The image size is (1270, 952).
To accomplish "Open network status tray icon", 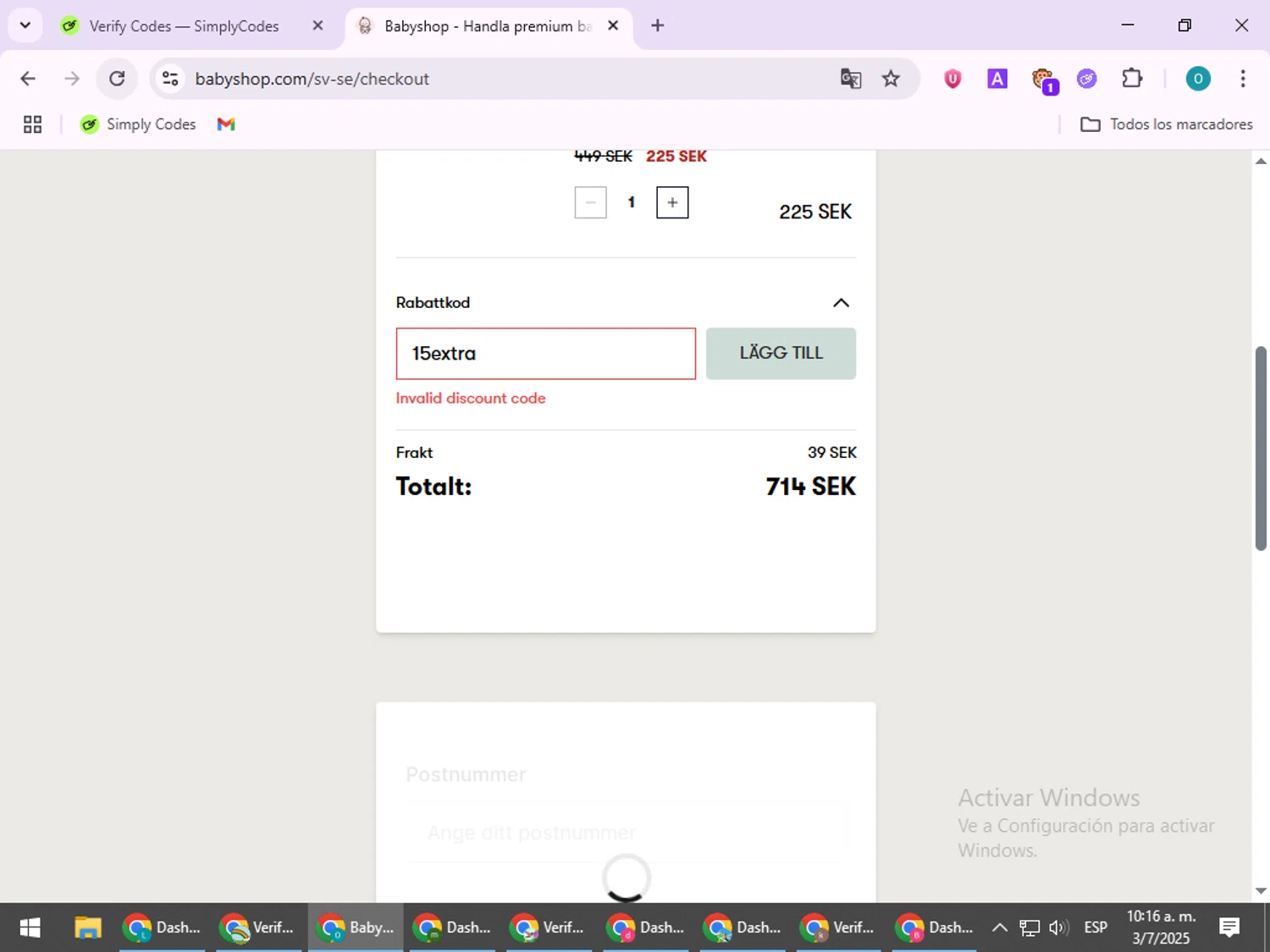I will coord(1029,927).
